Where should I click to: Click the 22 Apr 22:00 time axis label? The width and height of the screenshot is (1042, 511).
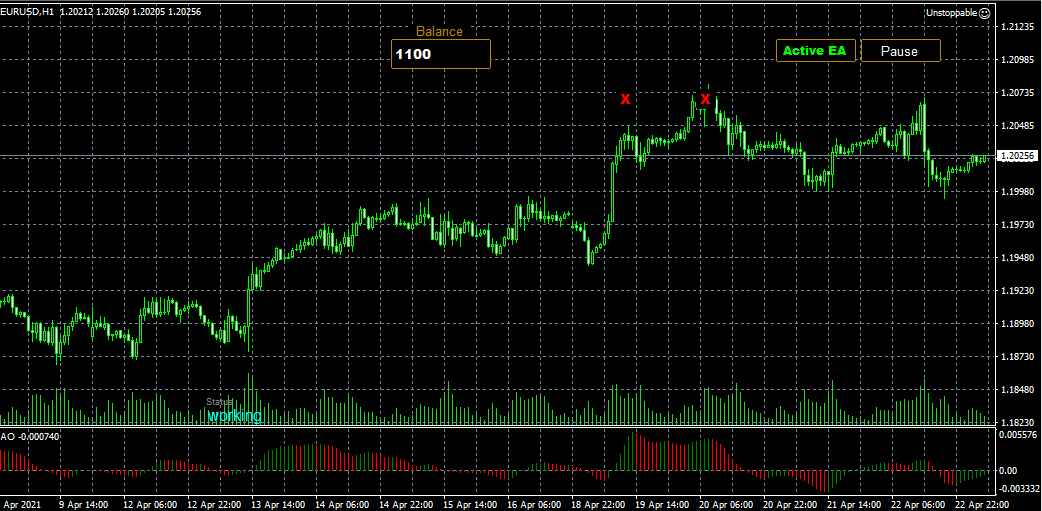coord(980,504)
